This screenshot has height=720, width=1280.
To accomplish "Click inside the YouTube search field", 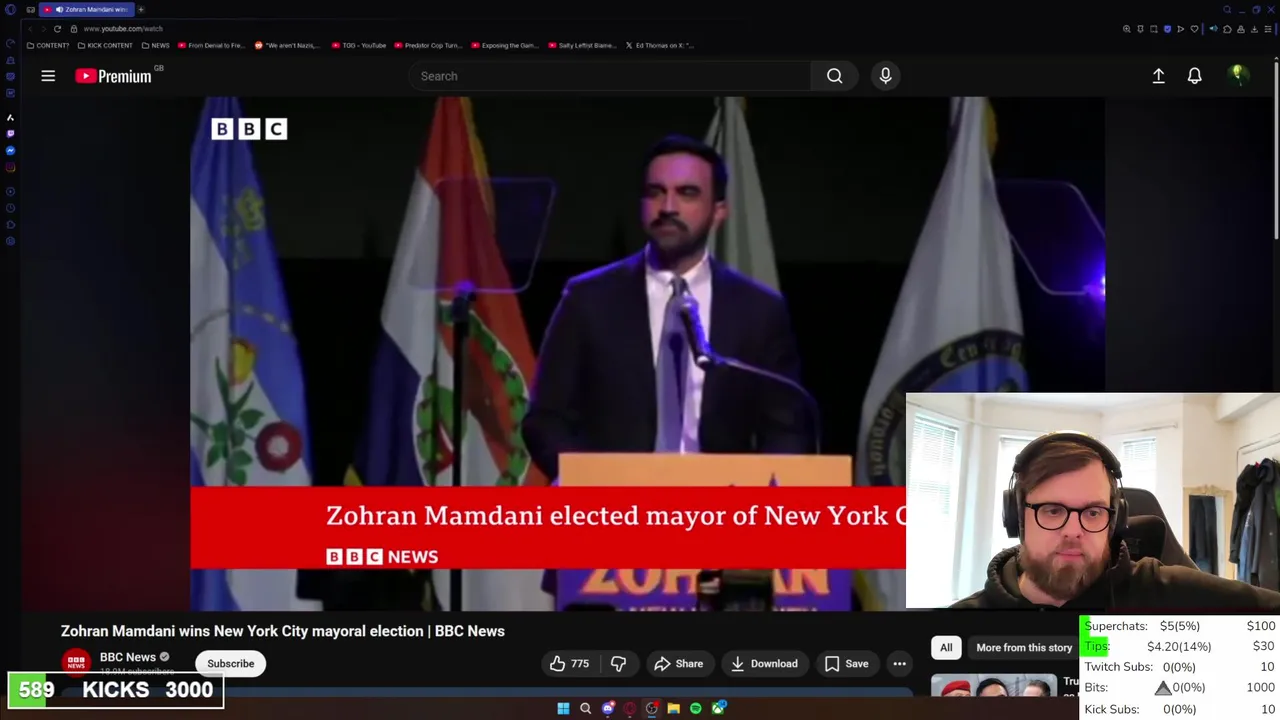I will 610,76.
